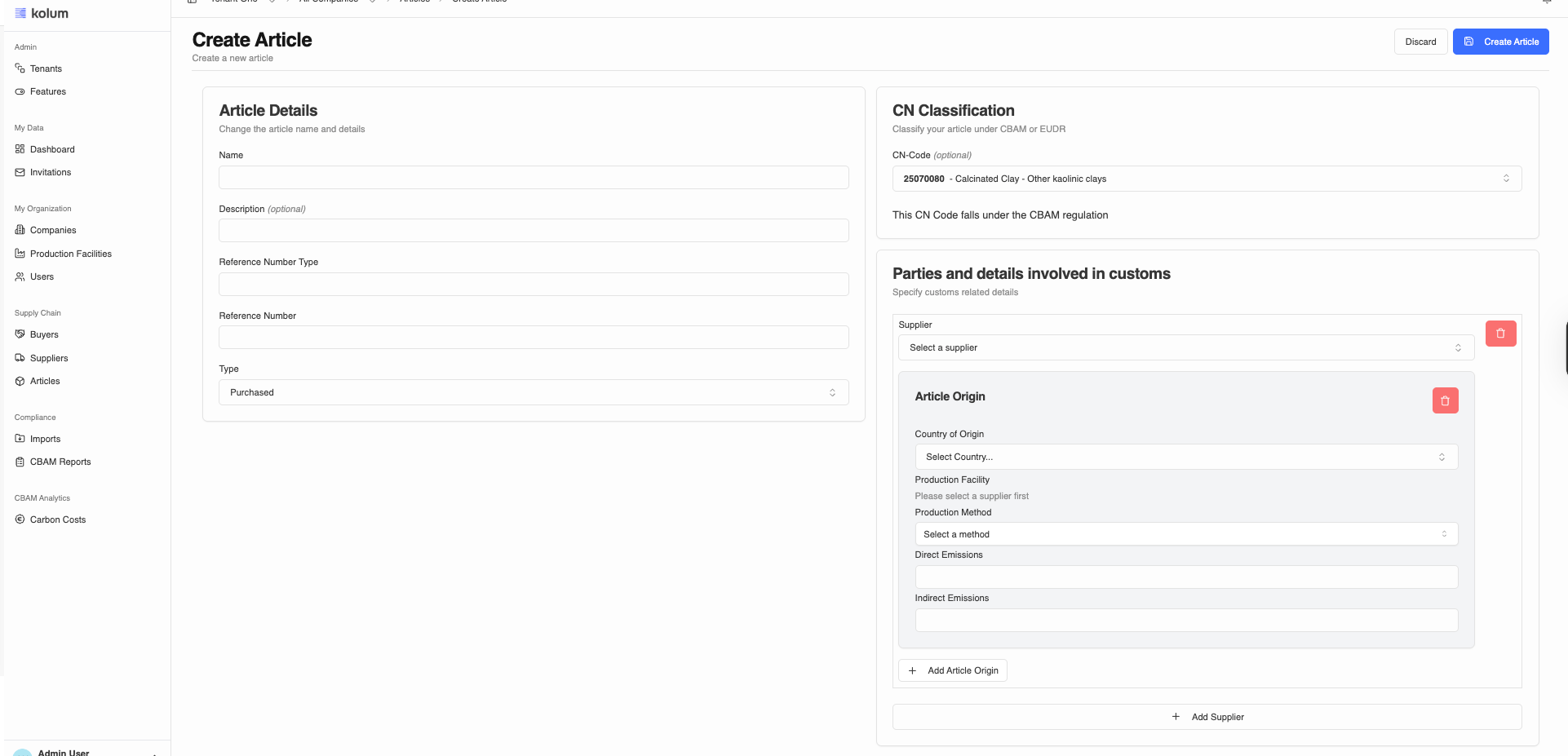The width and height of the screenshot is (1568, 756).
Task: Click the kolum logo icon
Action: pos(20,13)
